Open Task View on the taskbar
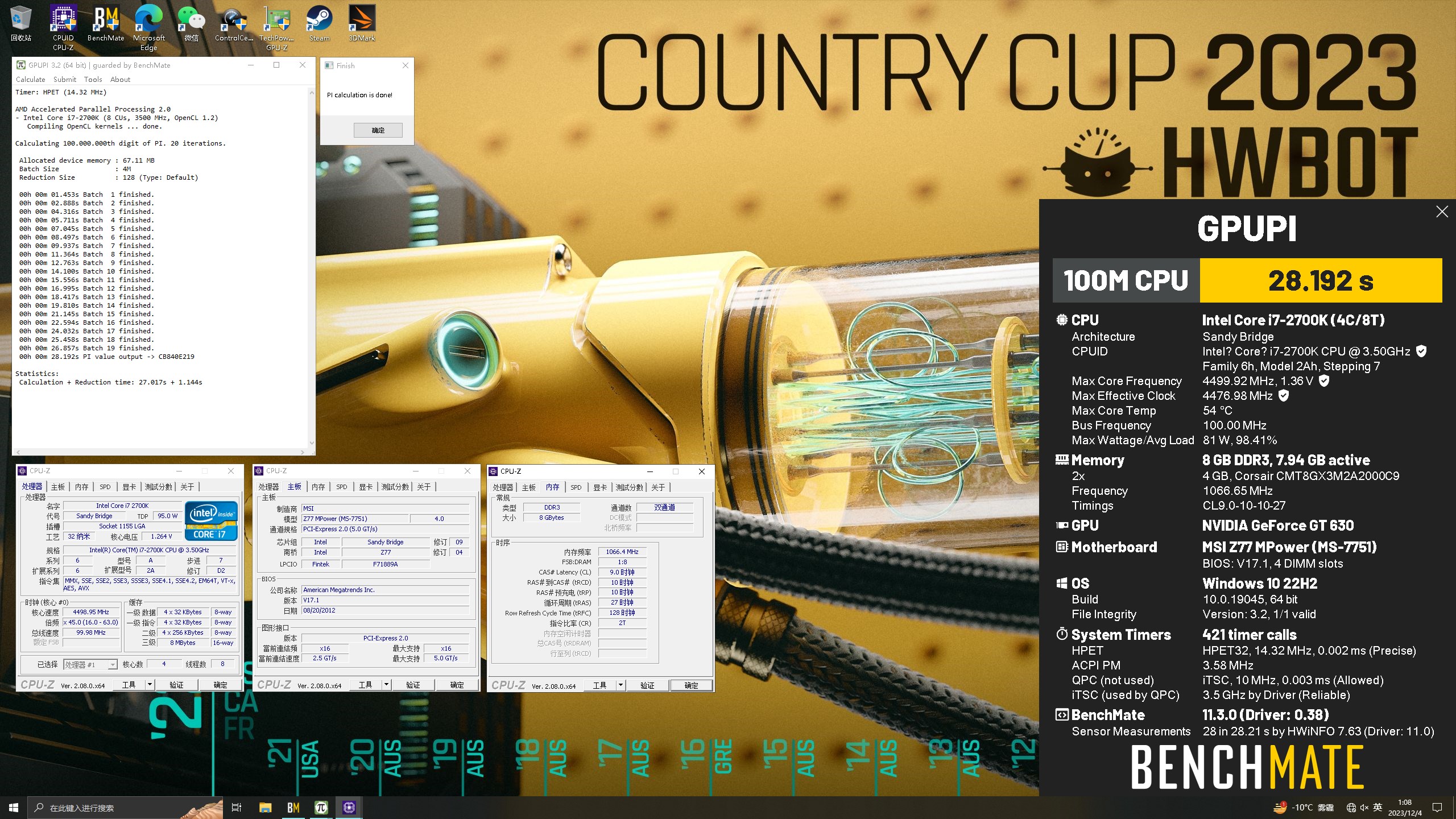 pos(237,808)
